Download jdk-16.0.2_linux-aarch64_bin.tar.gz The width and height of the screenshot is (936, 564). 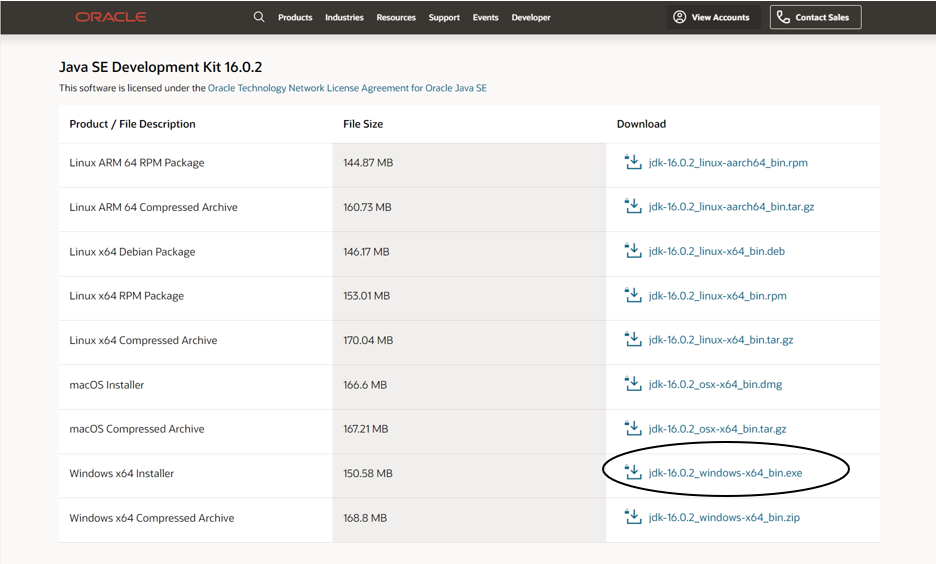731,207
